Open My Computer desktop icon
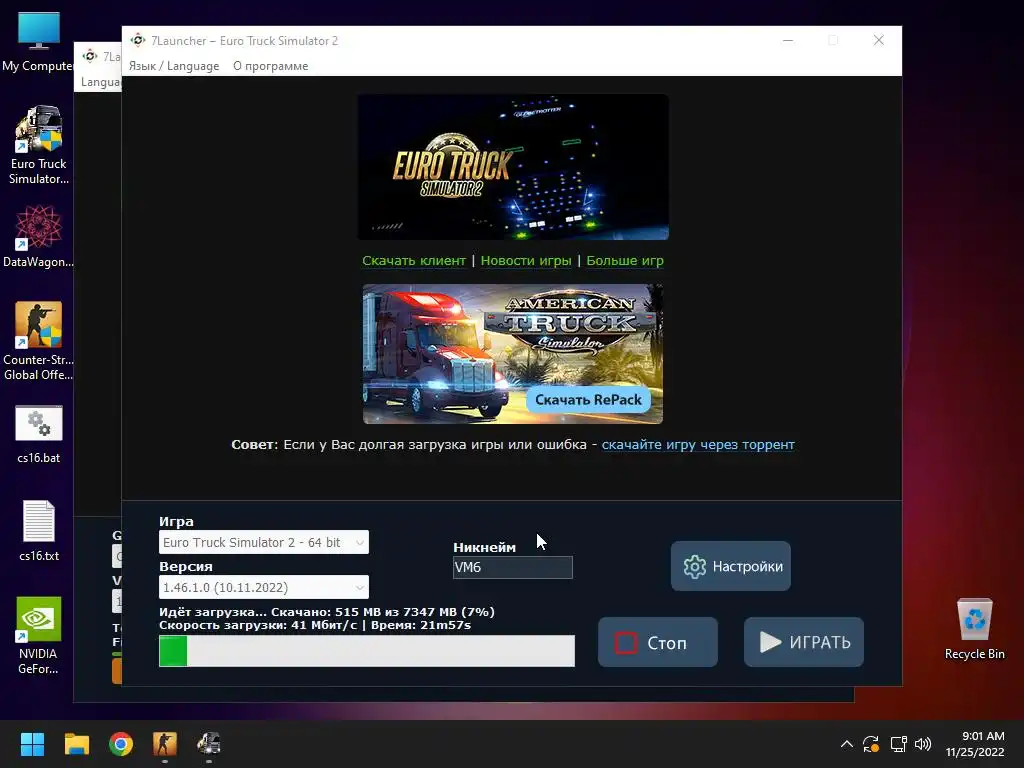Image resolution: width=1024 pixels, height=768 pixels. pos(39,42)
